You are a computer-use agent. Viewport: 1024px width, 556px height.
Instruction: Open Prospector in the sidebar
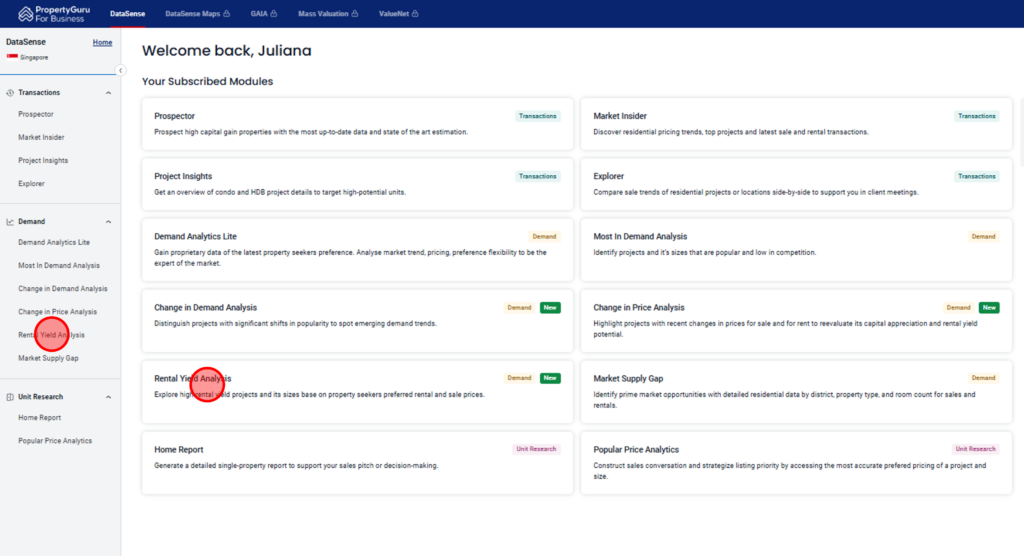tap(36, 114)
